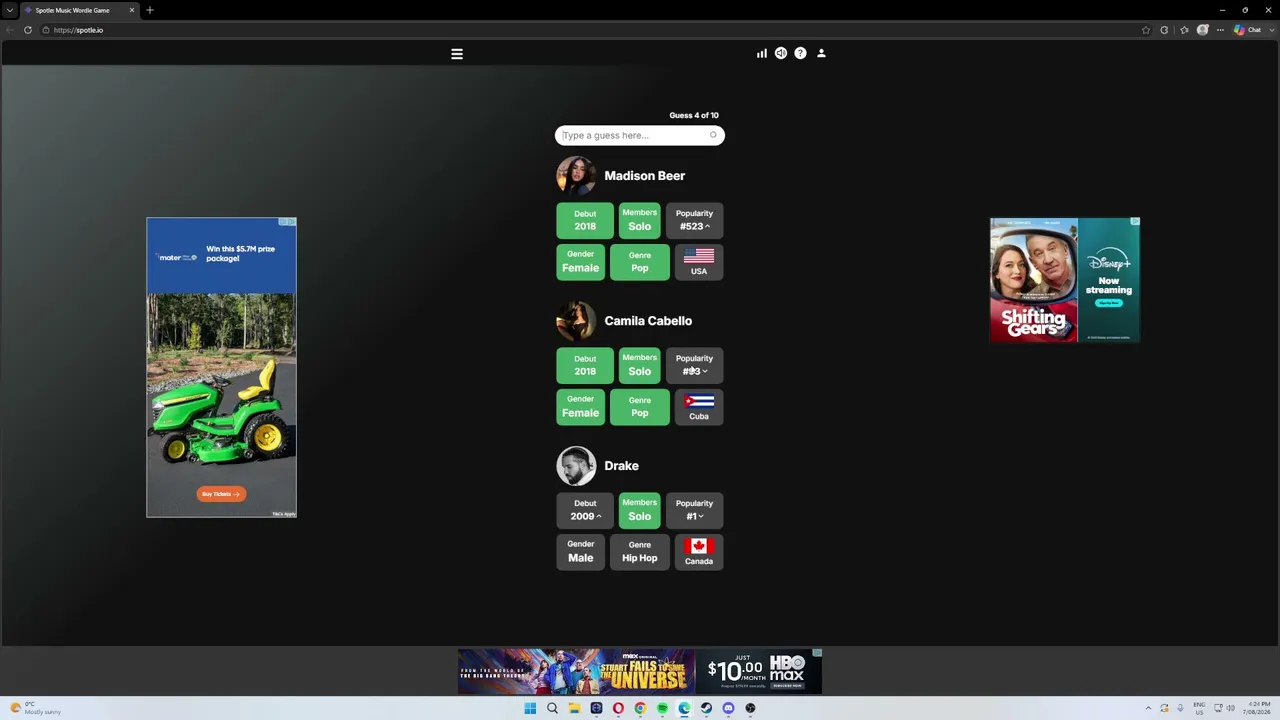This screenshot has width=1280, height=720.
Task: Select the Spotle: Music Wordle Game tab
Action: click(x=79, y=10)
